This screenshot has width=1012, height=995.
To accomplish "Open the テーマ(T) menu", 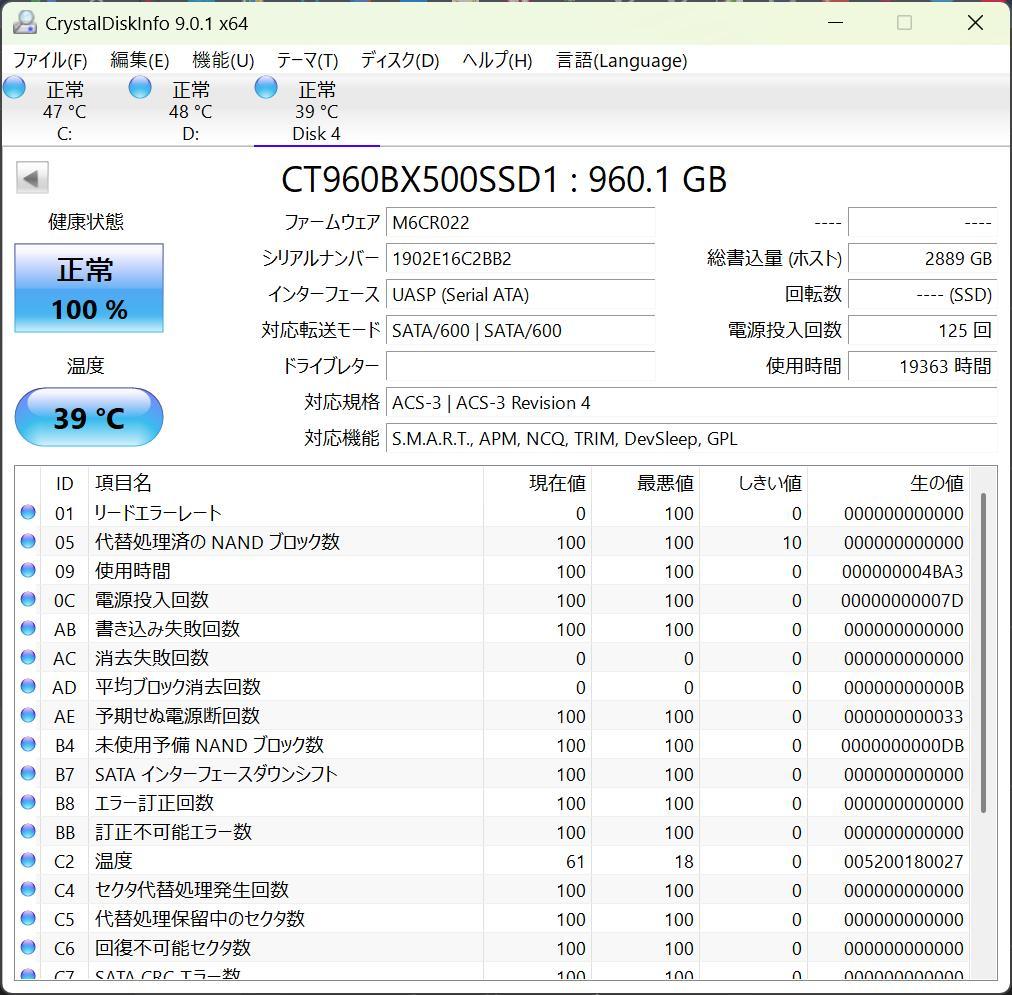I will point(307,61).
